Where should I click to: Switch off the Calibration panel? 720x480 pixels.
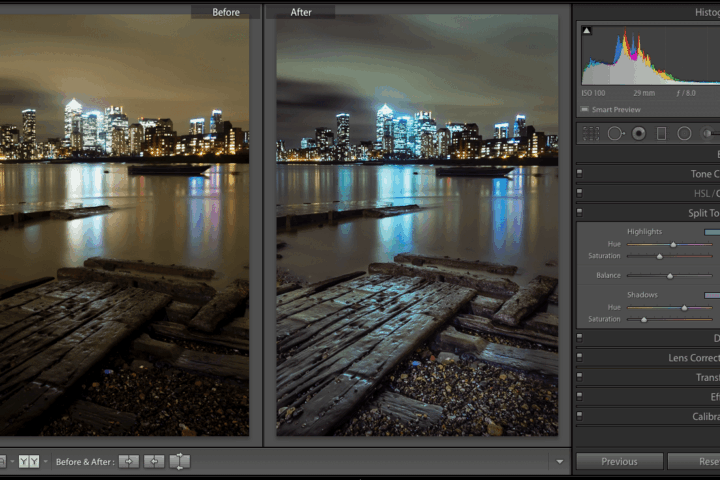pyautogui.click(x=579, y=416)
